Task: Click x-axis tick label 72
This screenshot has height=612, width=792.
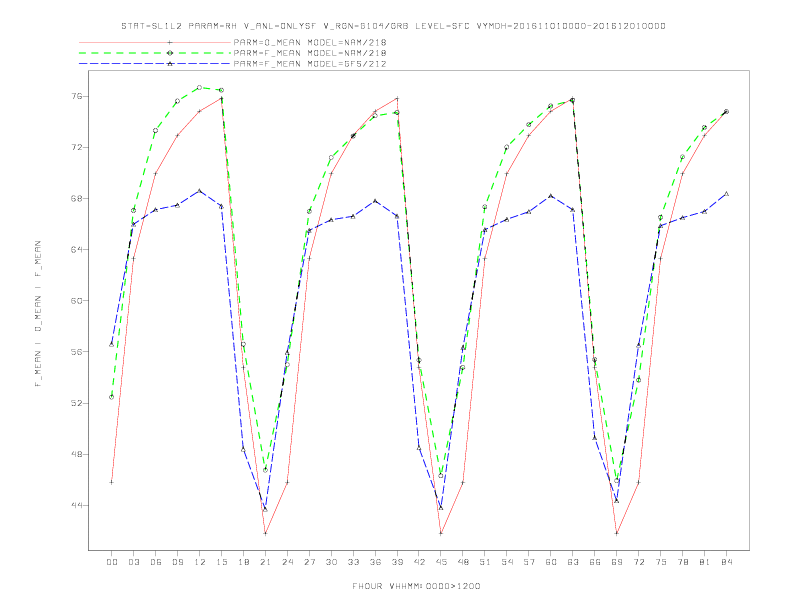Action: (639, 562)
